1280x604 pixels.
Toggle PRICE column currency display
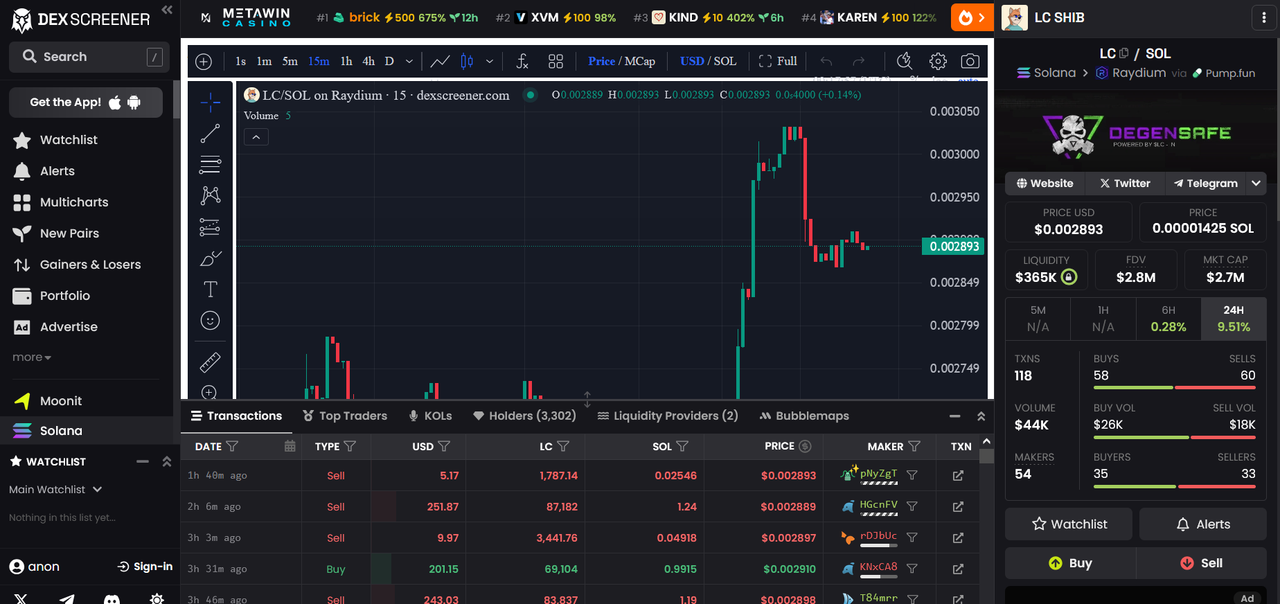click(x=805, y=446)
